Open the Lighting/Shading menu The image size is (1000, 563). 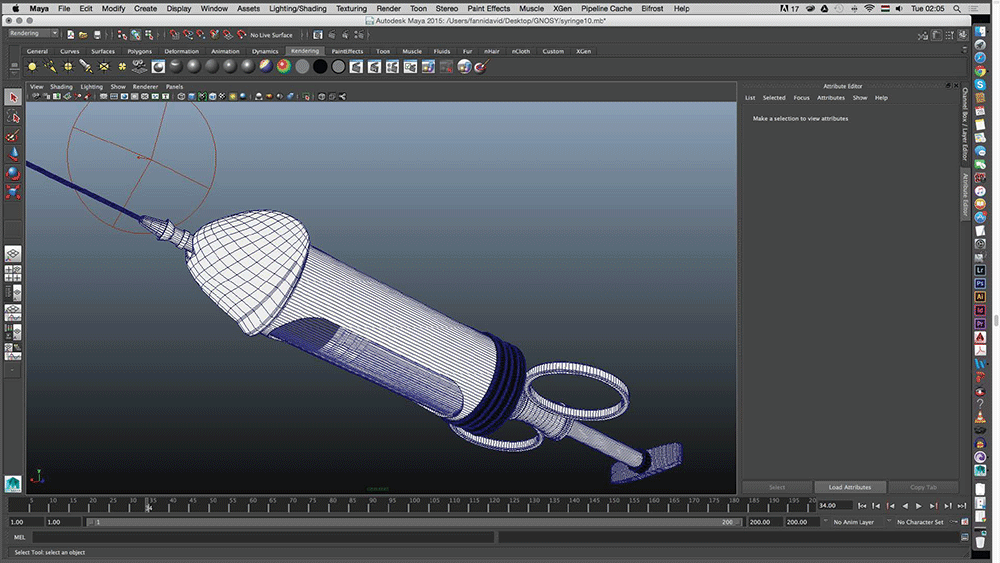[x=297, y=8]
